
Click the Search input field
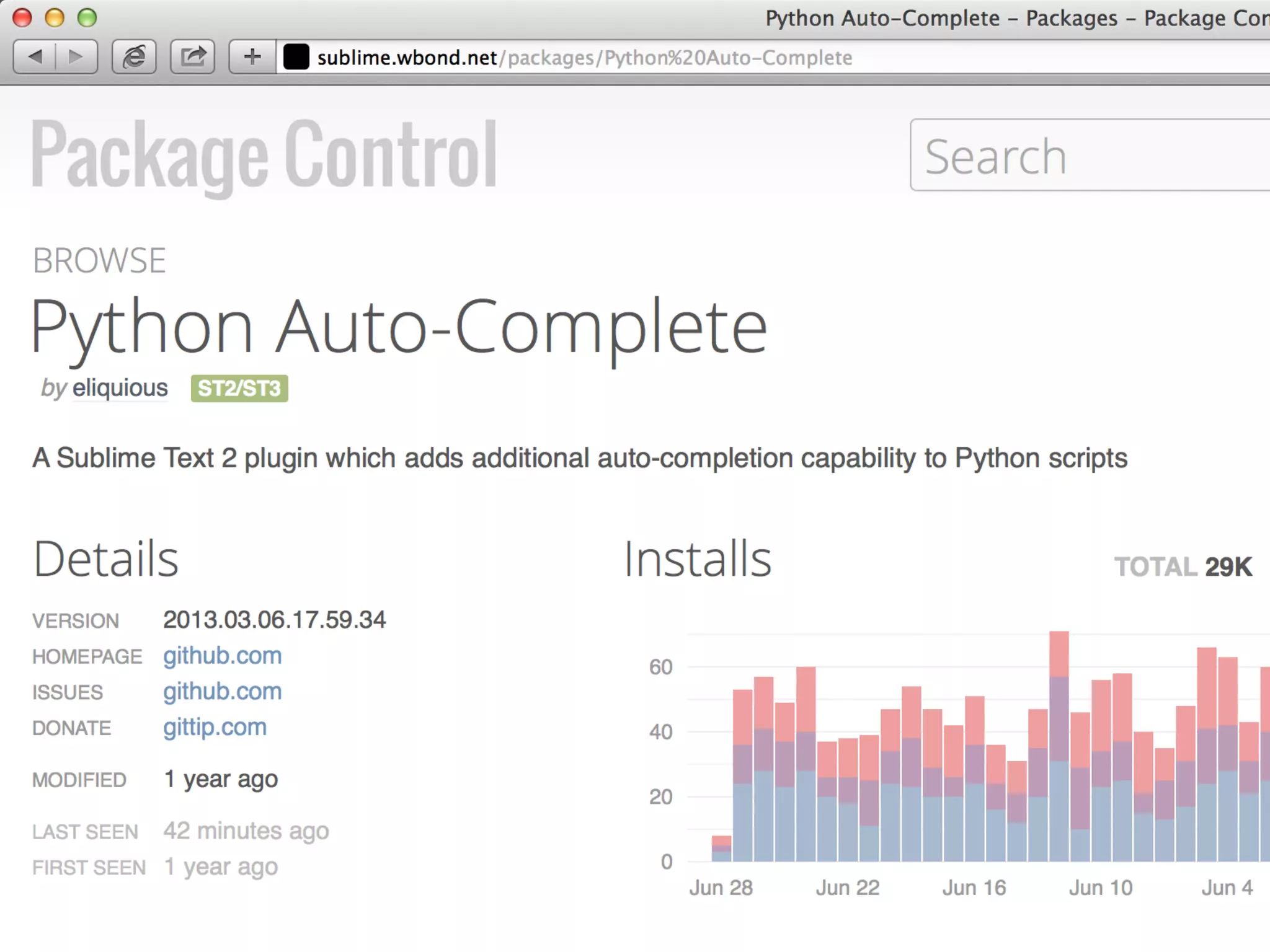tap(1090, 155)
